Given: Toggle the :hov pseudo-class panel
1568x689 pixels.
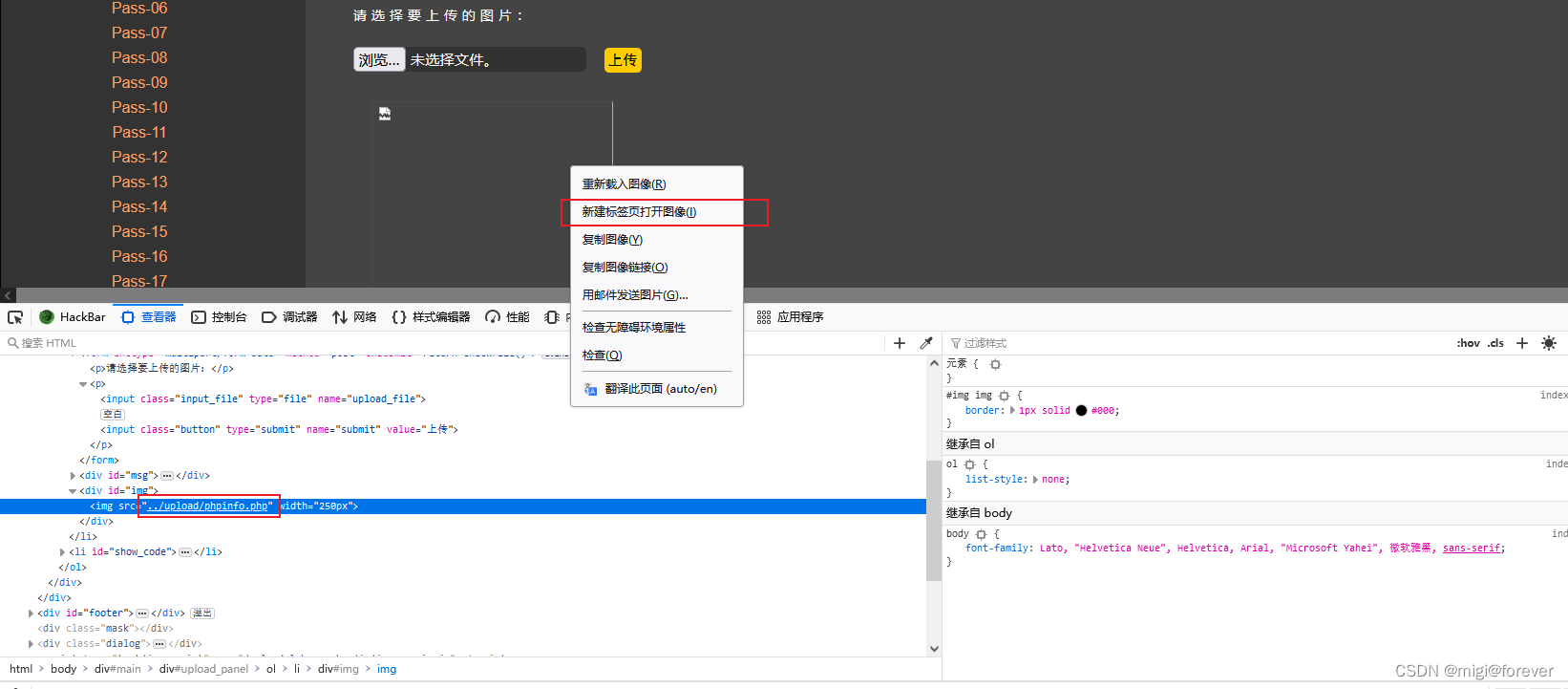Looking at the screenshot, I should (x=1468, y=343).
